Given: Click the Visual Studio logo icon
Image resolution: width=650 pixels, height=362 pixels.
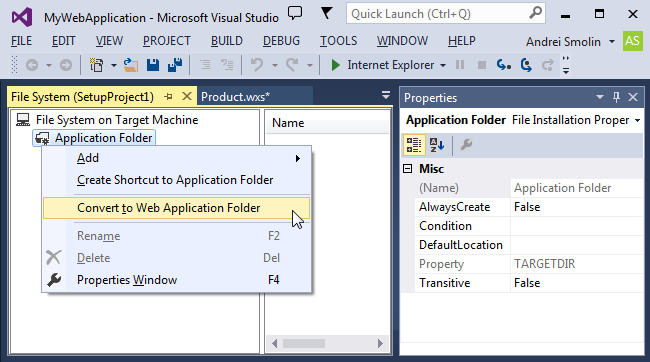Looking at the screenshot, I should tap(22, 17).
